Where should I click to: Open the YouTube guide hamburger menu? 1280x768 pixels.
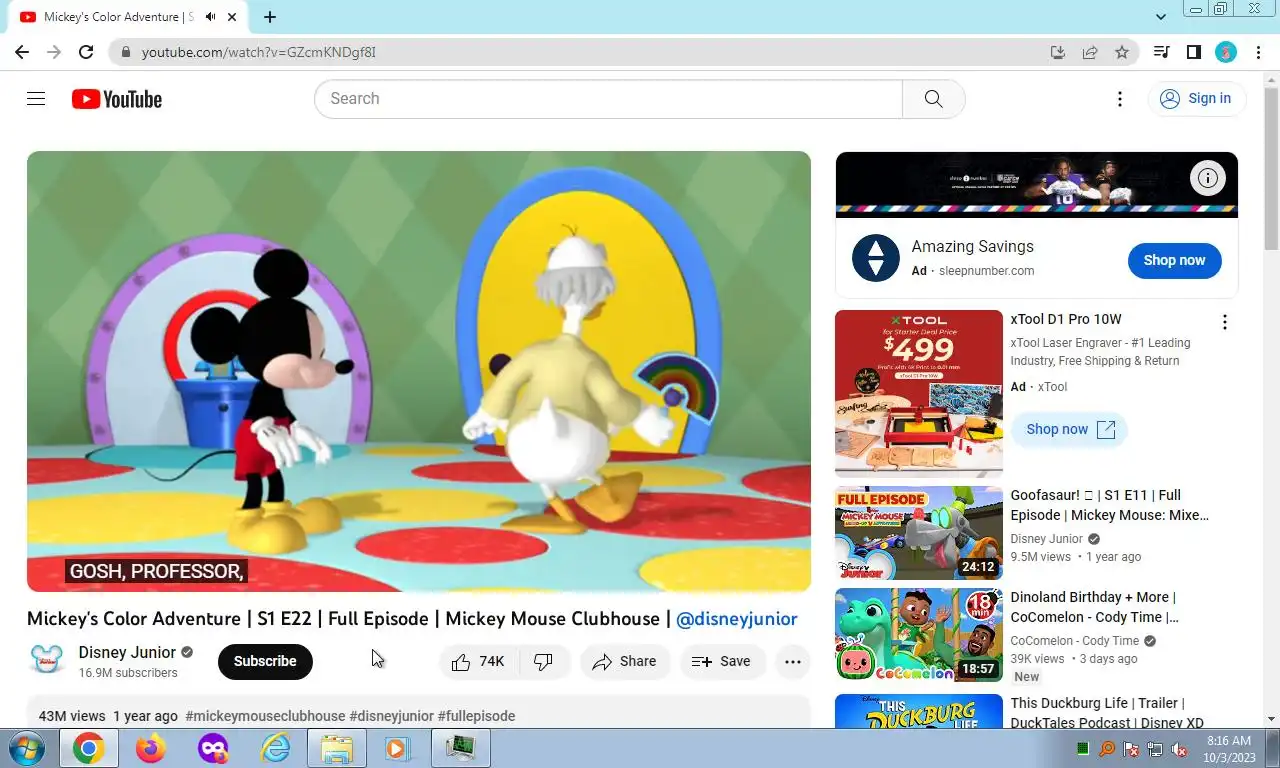36,98
